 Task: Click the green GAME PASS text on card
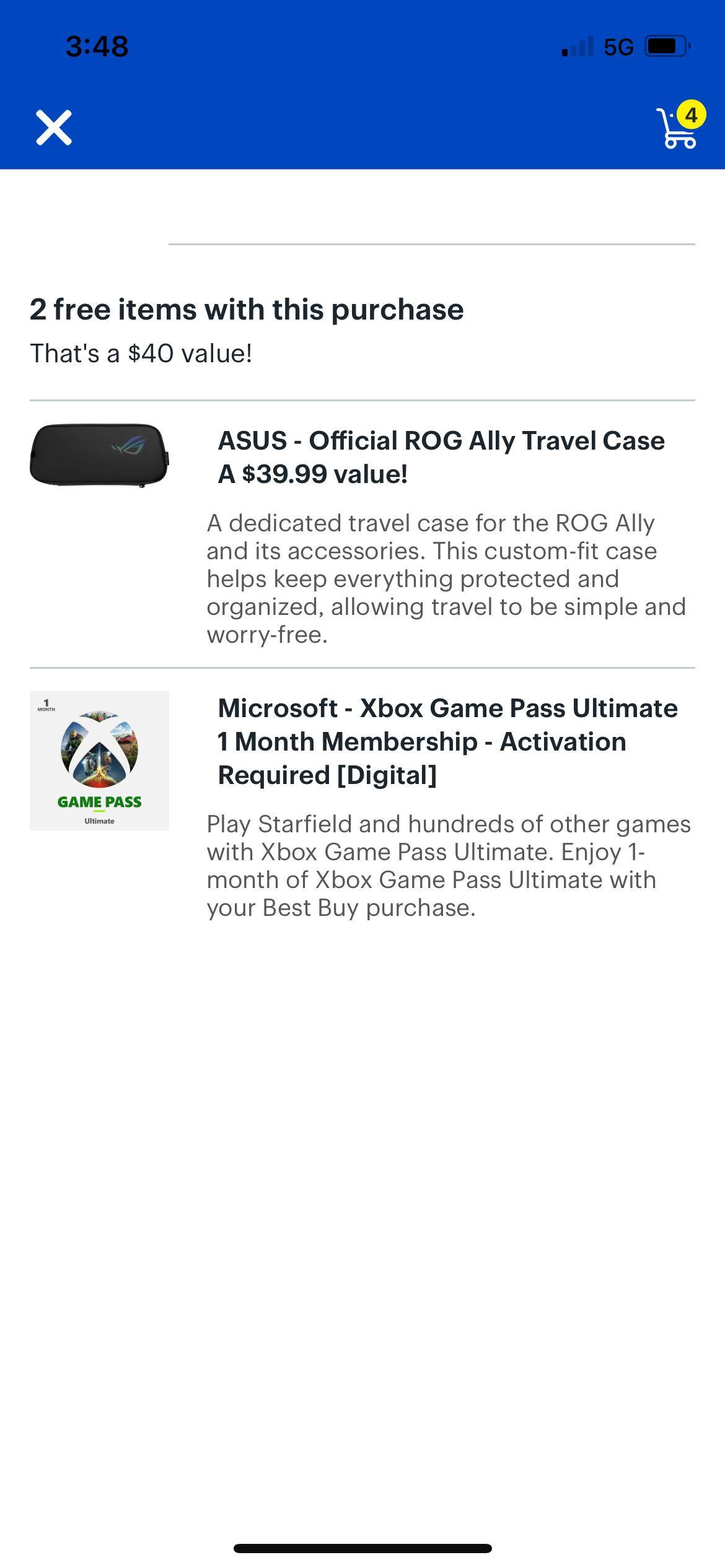coord(99,802)
